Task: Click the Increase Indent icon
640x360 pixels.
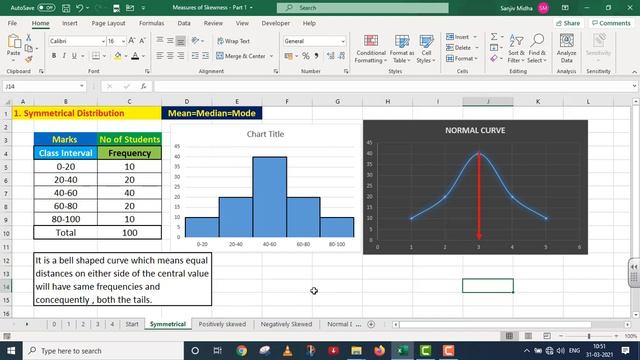Action: (x=205, y=56)
